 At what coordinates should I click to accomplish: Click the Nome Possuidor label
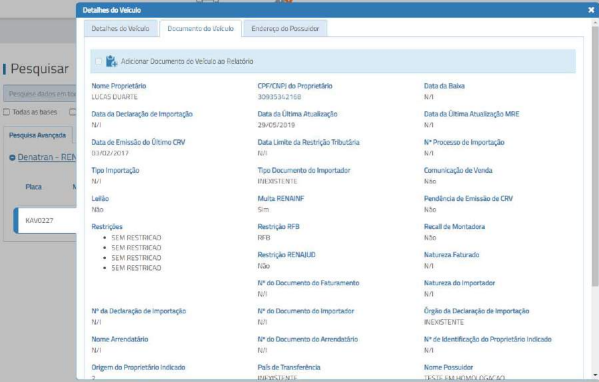(448, 367)
